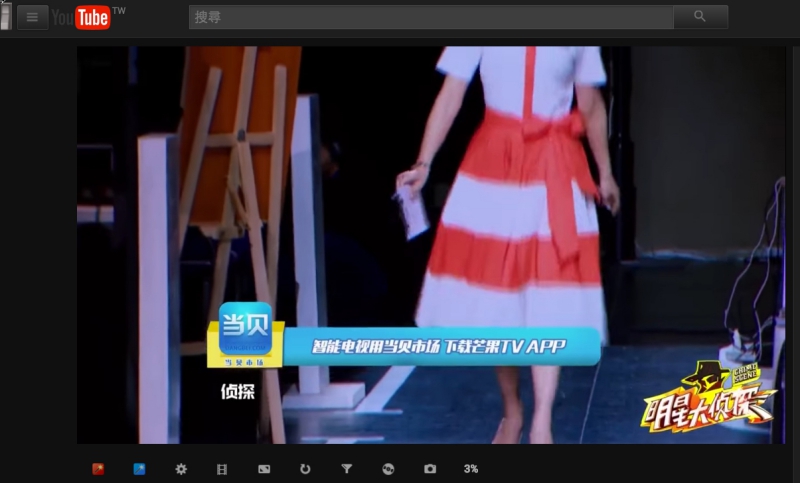Image resolution: width=800 pixels, height=483 pixels.
Task: Go to the YouTube home logo
Action: click(x=88, y=17)
